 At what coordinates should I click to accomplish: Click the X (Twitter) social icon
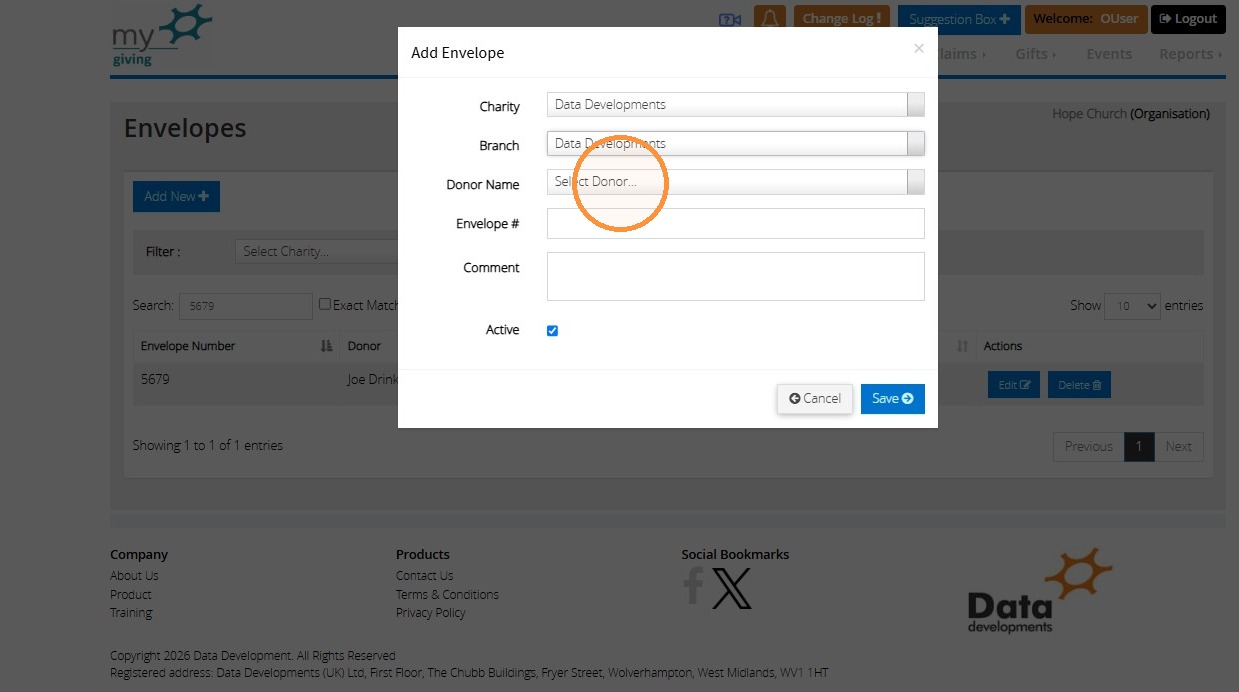[x=731, y=588]
